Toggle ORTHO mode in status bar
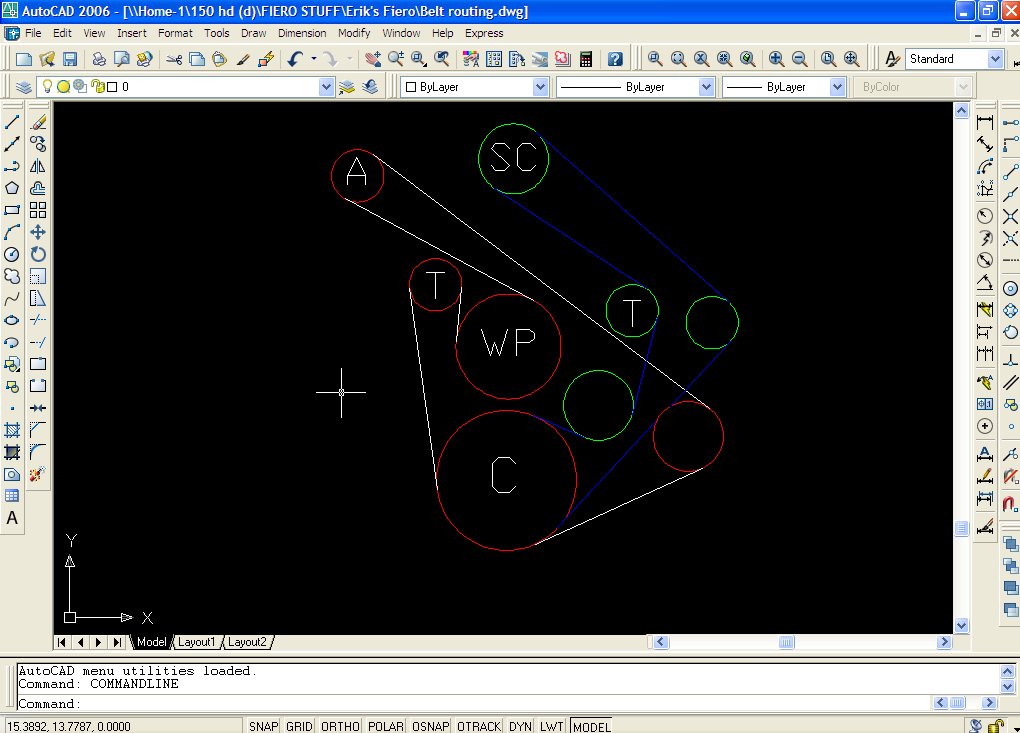Screen dimensions: 1020x733 coord(340,726)
